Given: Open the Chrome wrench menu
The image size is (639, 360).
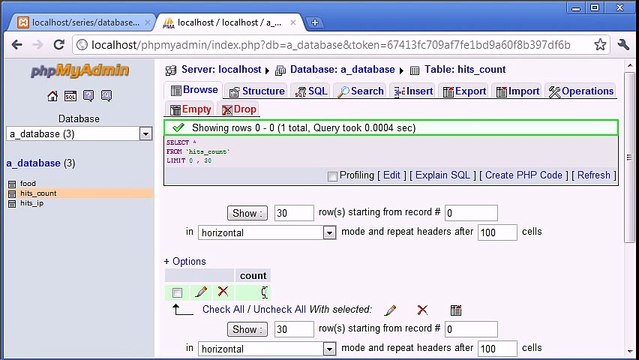Looking at the screenshot, I should [x=624, y=44].
